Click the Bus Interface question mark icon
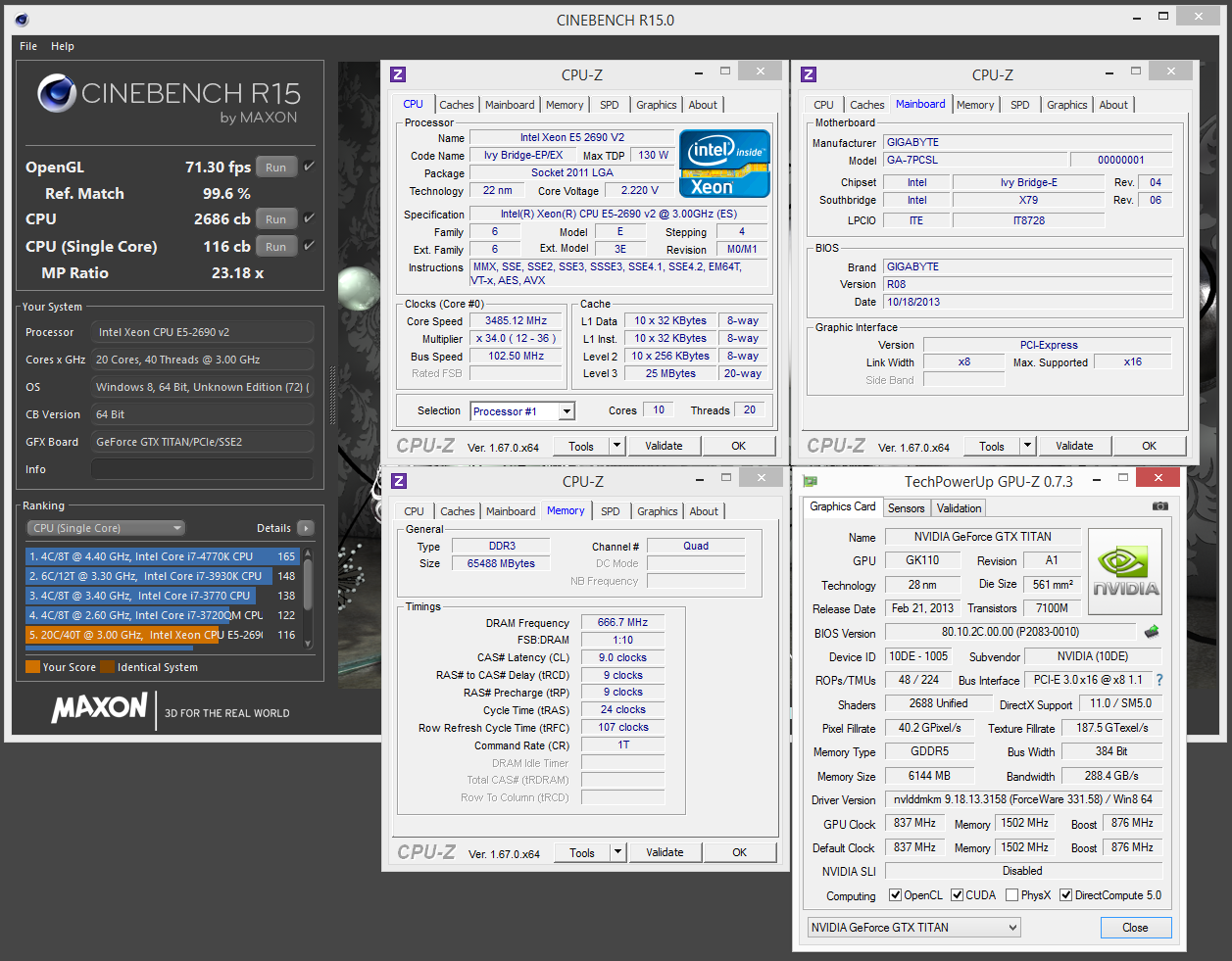This screenshot has width=1232, height=961. click(x=1159, y=680)
